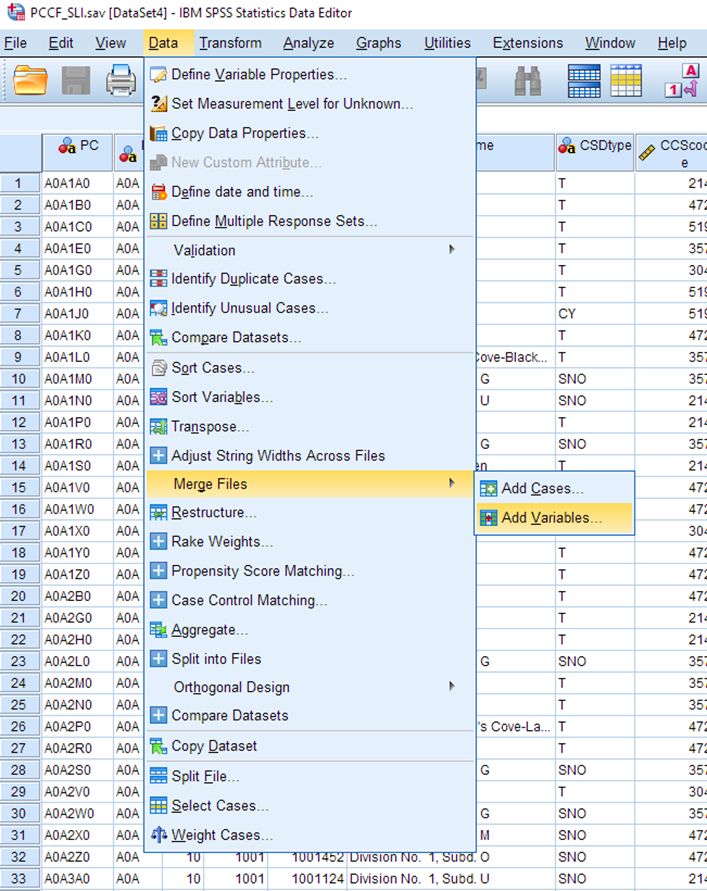Image resolution: width=707 pixels, height=891 pixels.
Task: Click cell containing A0A1A0
Action: (x=77, y=184)
